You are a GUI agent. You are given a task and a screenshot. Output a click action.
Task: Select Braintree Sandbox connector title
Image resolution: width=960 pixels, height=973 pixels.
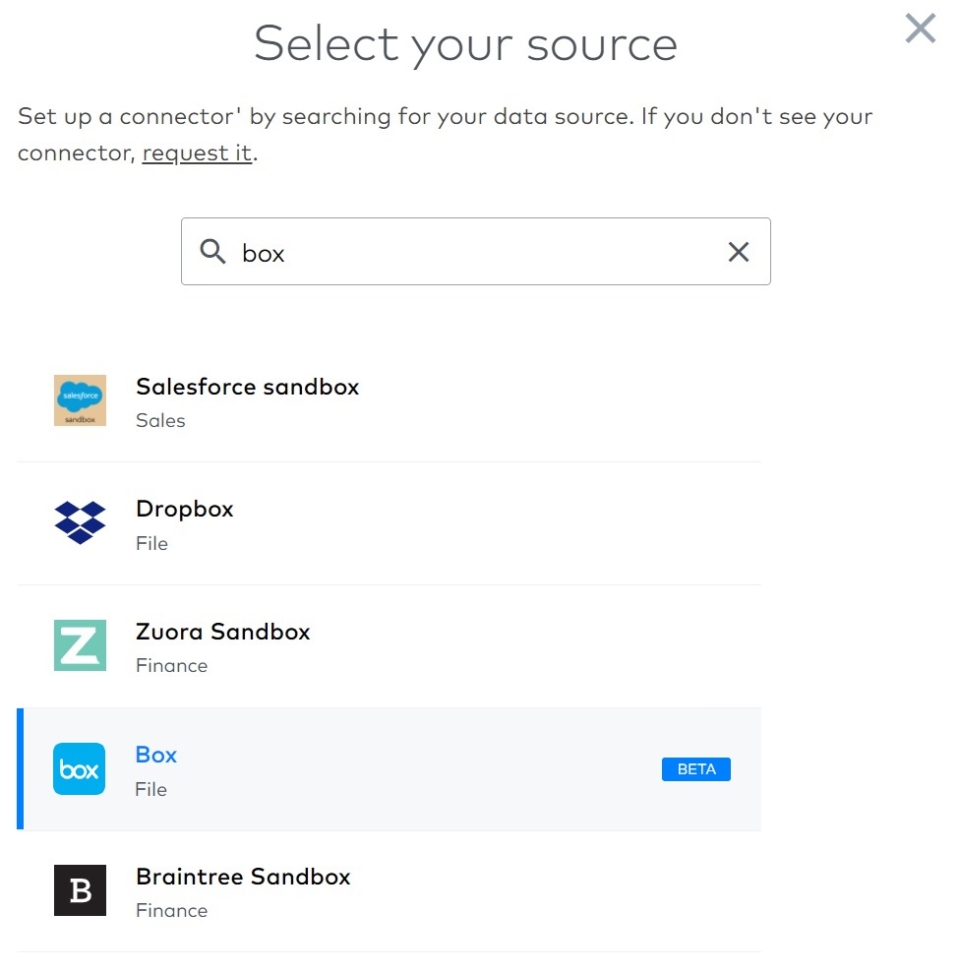click(x=243, y=877)
